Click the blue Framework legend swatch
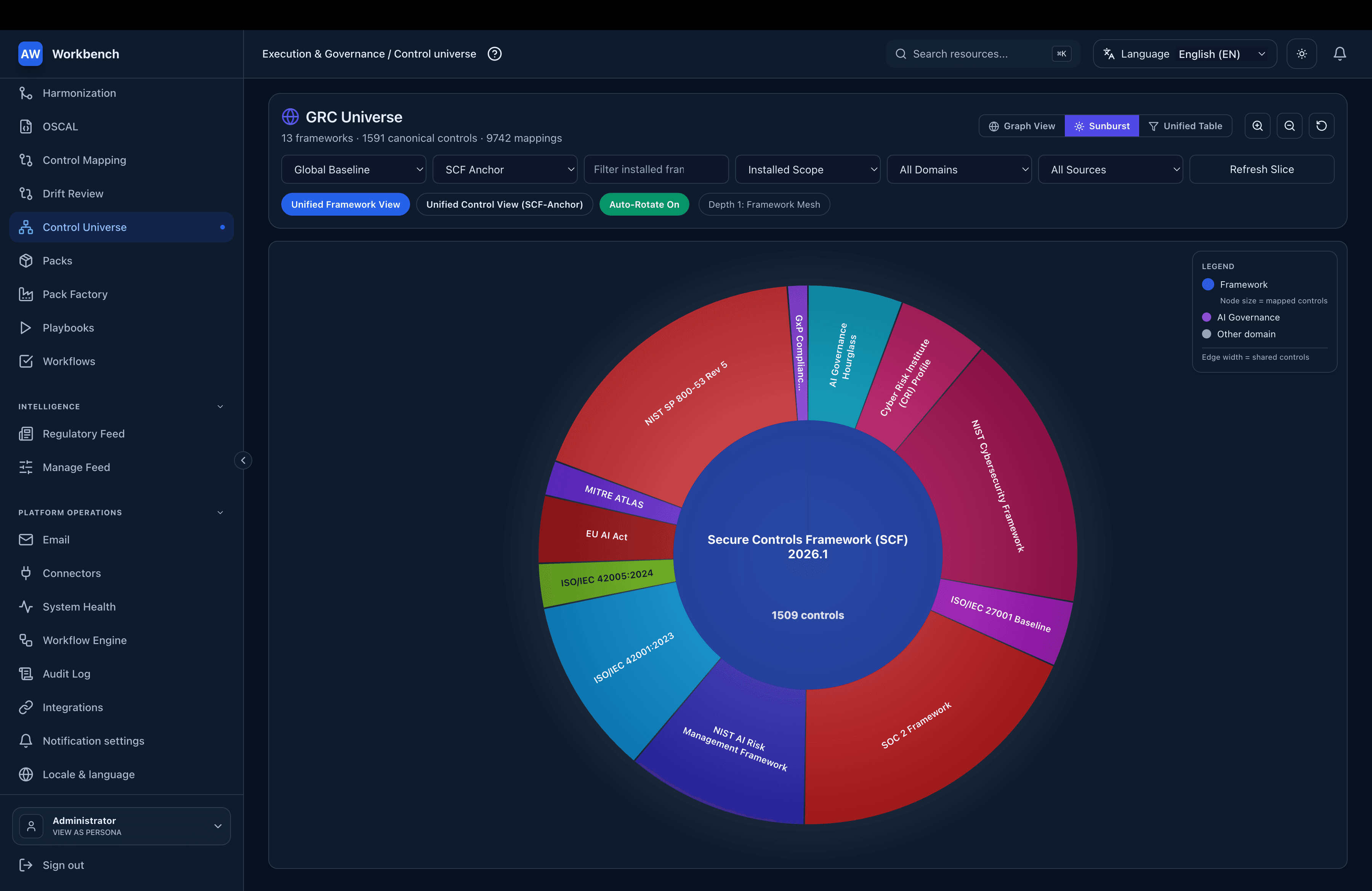 (x=1208, y=284)
